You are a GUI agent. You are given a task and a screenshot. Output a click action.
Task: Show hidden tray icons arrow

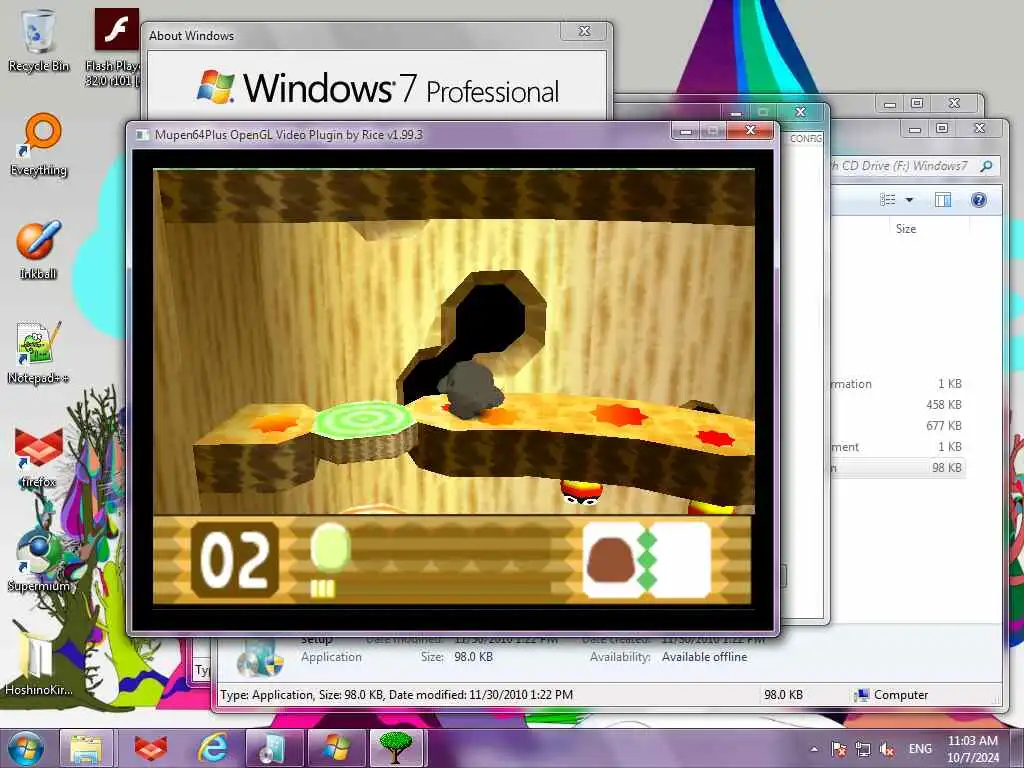(814, 749)
